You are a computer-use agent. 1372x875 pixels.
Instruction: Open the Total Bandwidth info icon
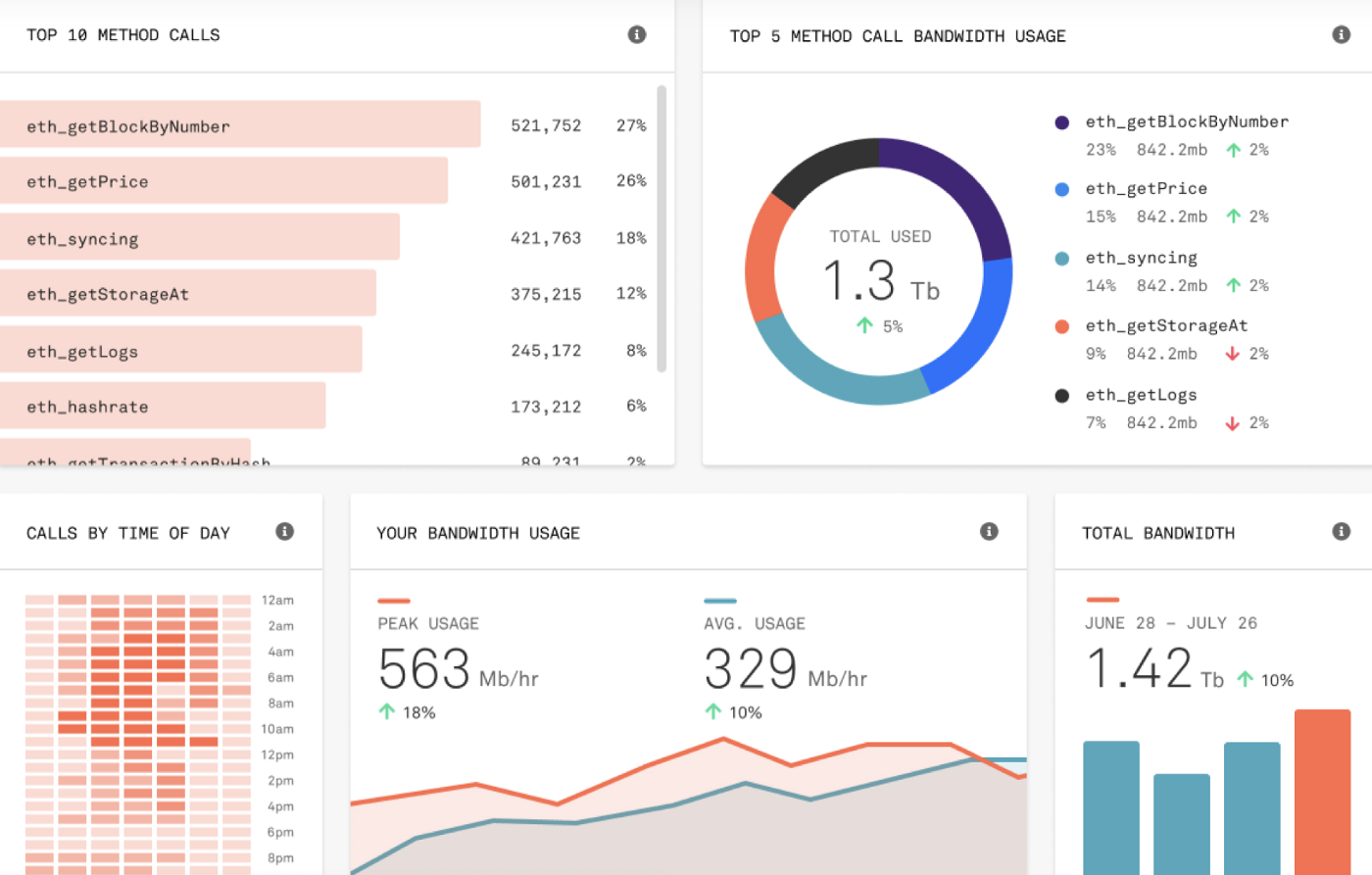1341,532
